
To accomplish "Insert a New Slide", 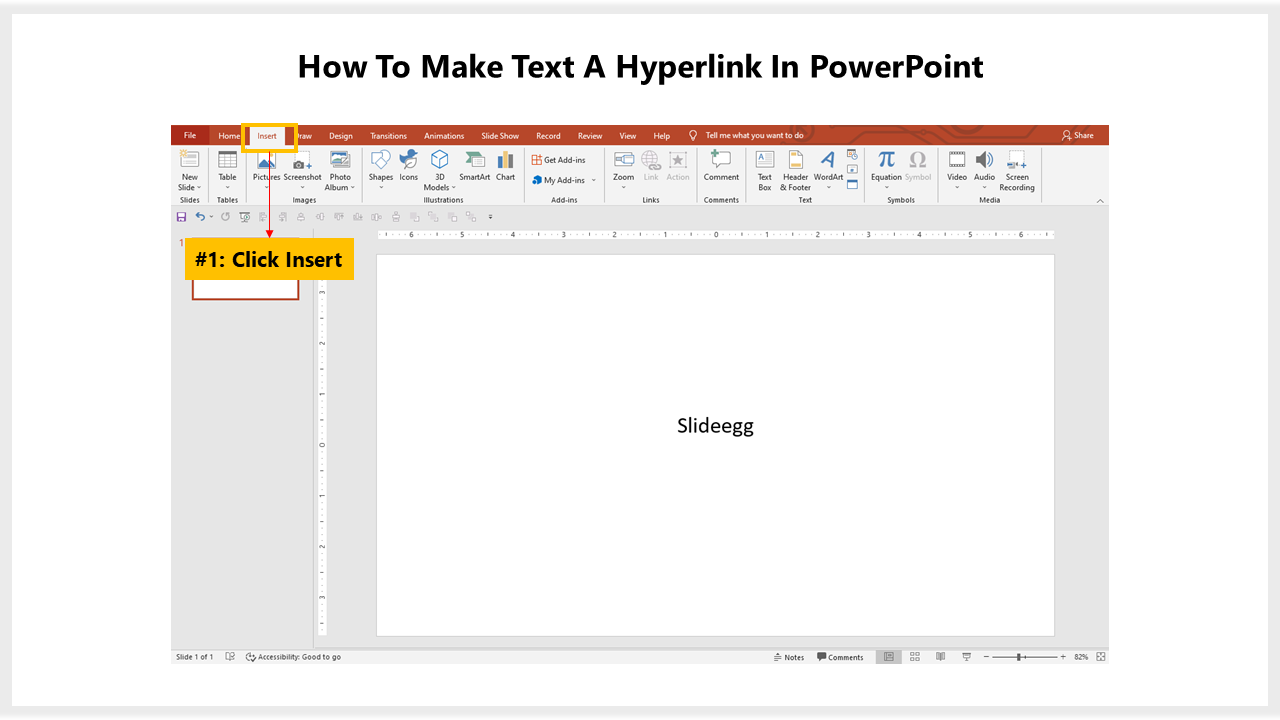I will pyautogui.click(x=189, y=171).
